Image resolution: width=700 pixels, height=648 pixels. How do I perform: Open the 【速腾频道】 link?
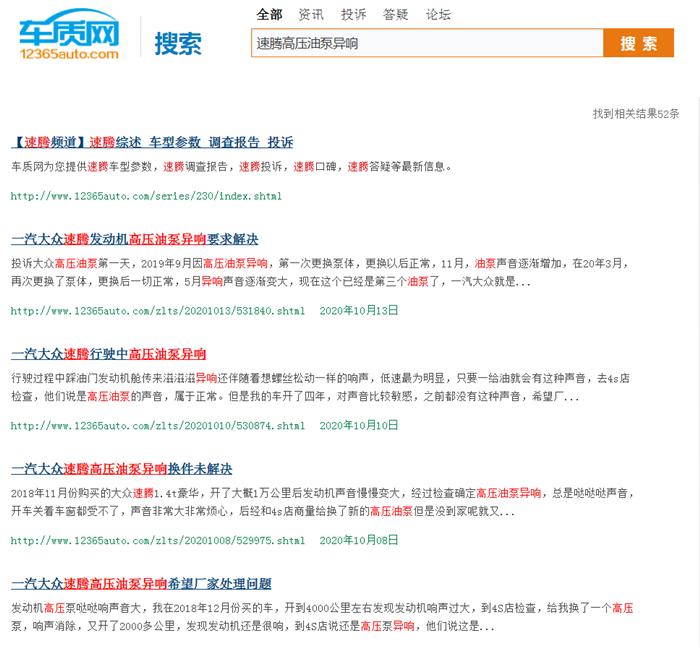[48, 142]
